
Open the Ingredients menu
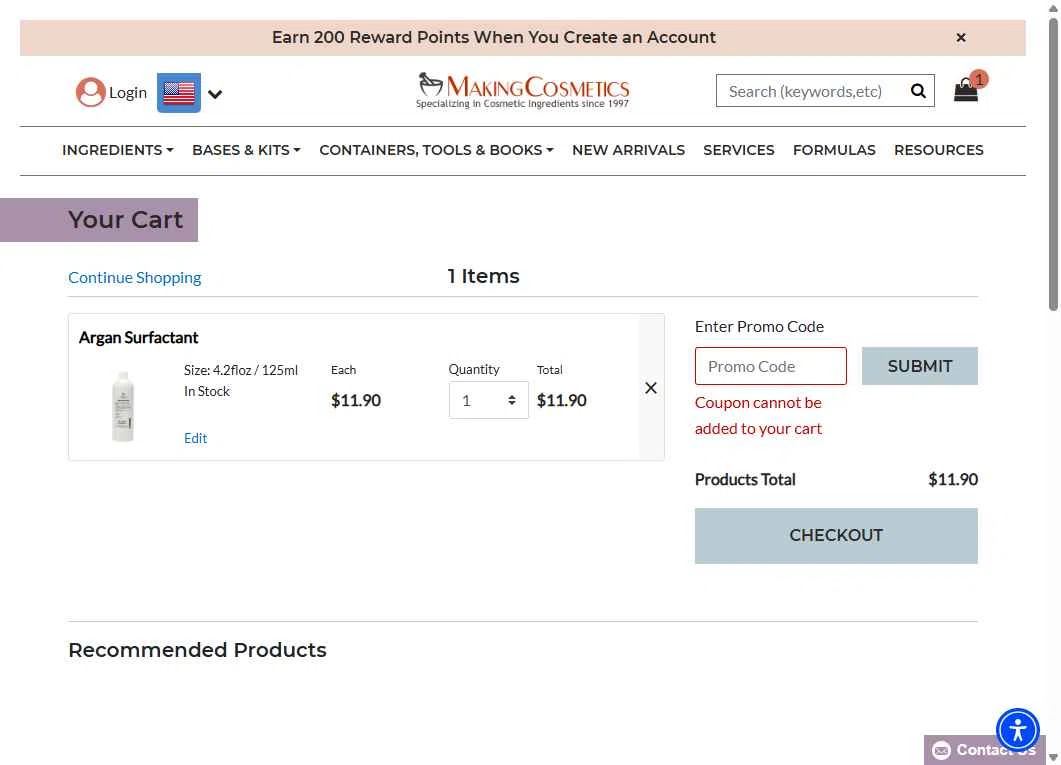pyautogui.click(x=118, y=150)
